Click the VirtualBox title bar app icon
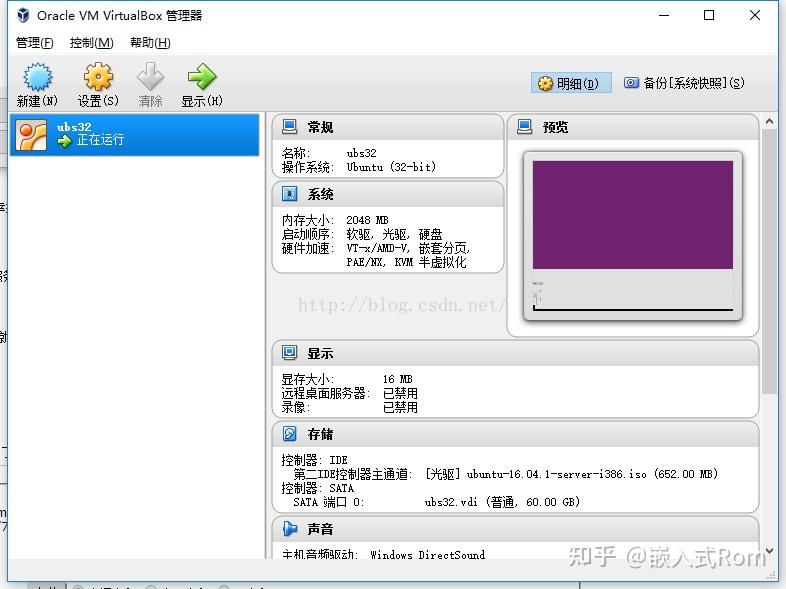 23,16
